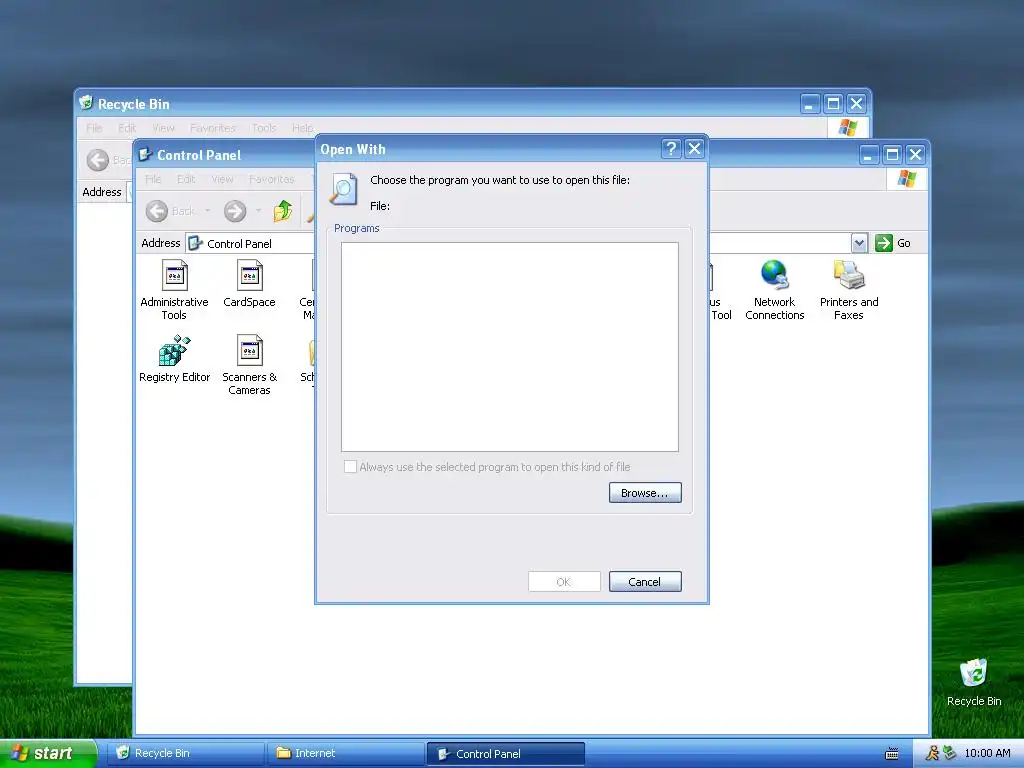Expand the Control Panel address bar dropdown

click(859, 243)
